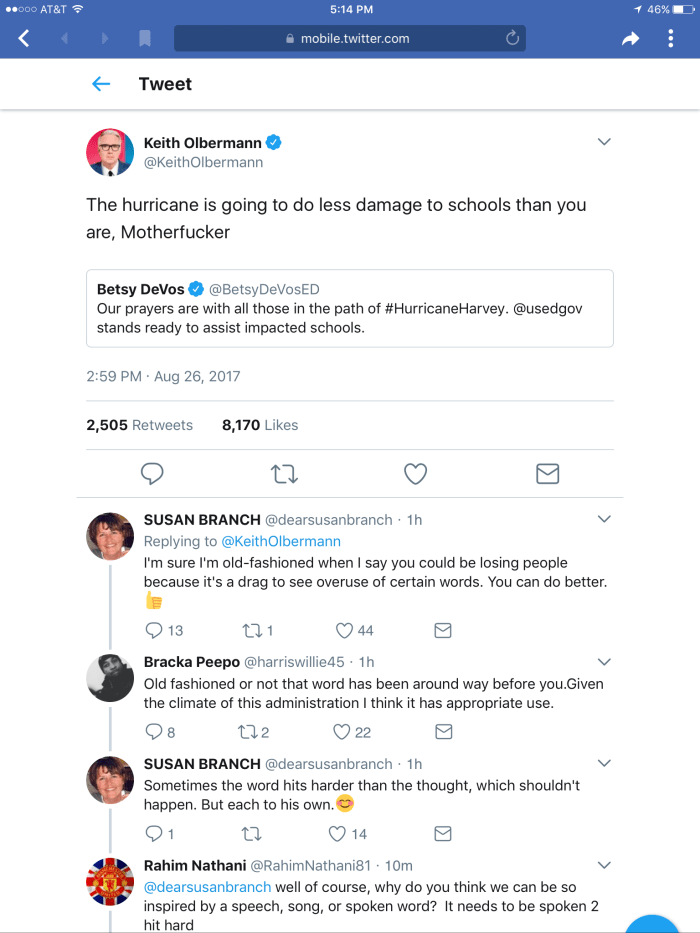The image size is (700, 933).
Task: Retweet the main Keith Olbermann tweet
Action: click(284, 473)
